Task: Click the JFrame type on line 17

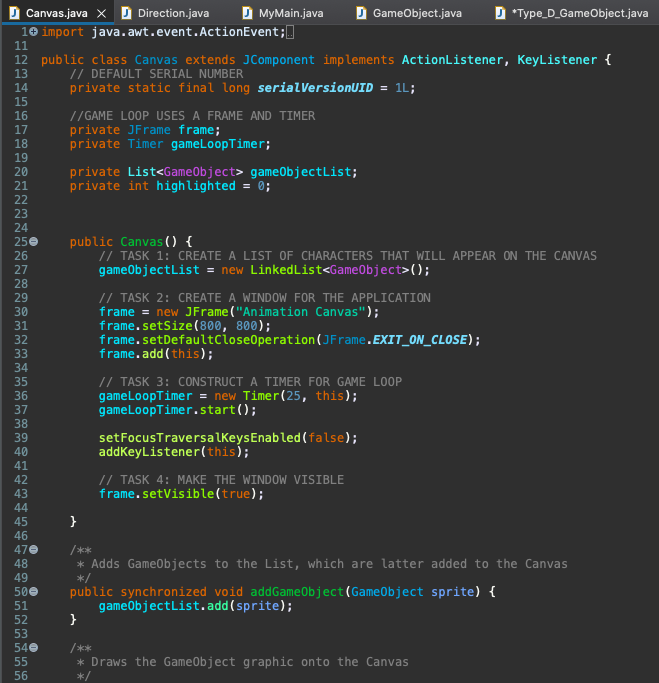Action: point(149,130)
